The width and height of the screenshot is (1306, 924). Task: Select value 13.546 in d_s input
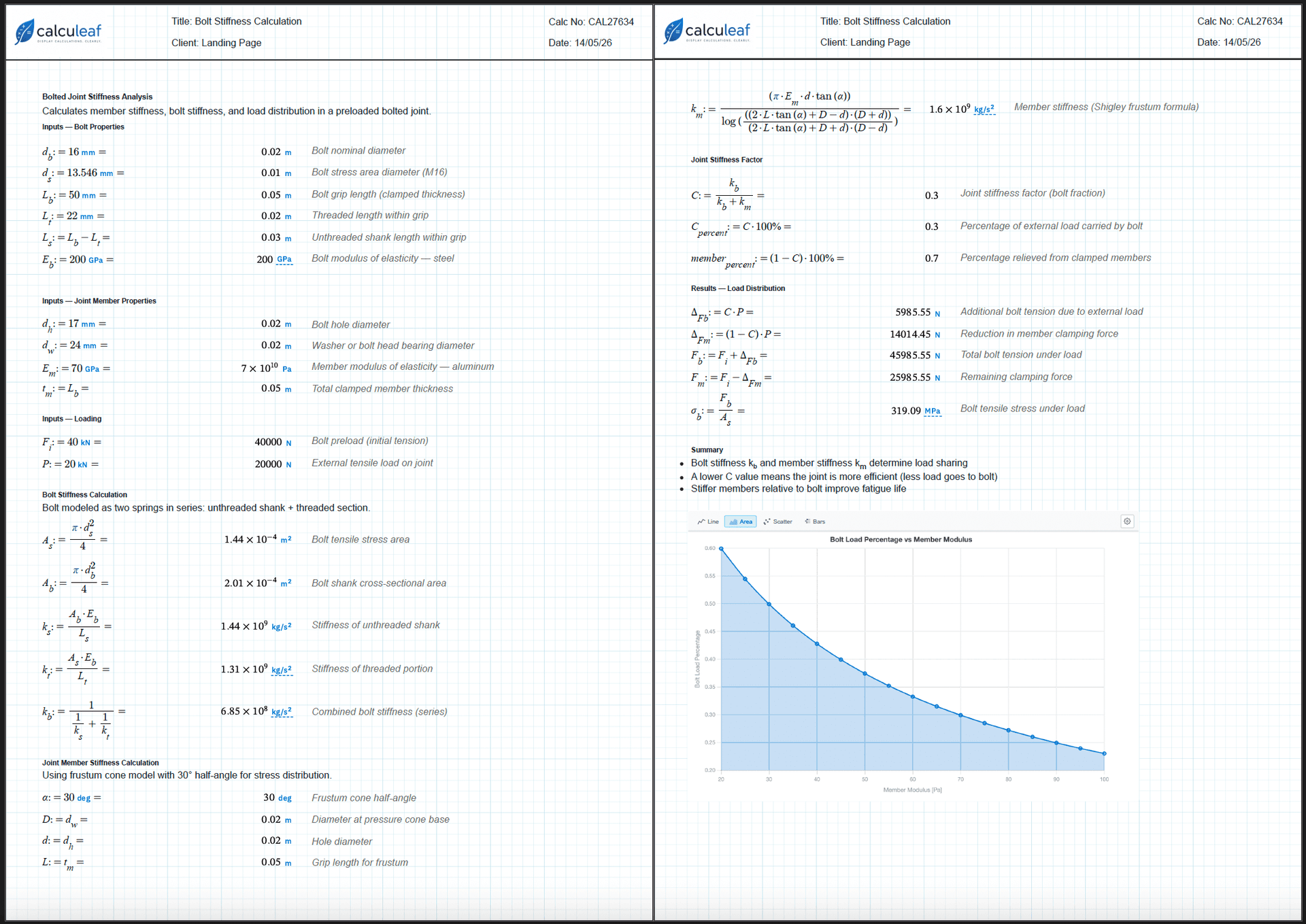tap(82, 173)
